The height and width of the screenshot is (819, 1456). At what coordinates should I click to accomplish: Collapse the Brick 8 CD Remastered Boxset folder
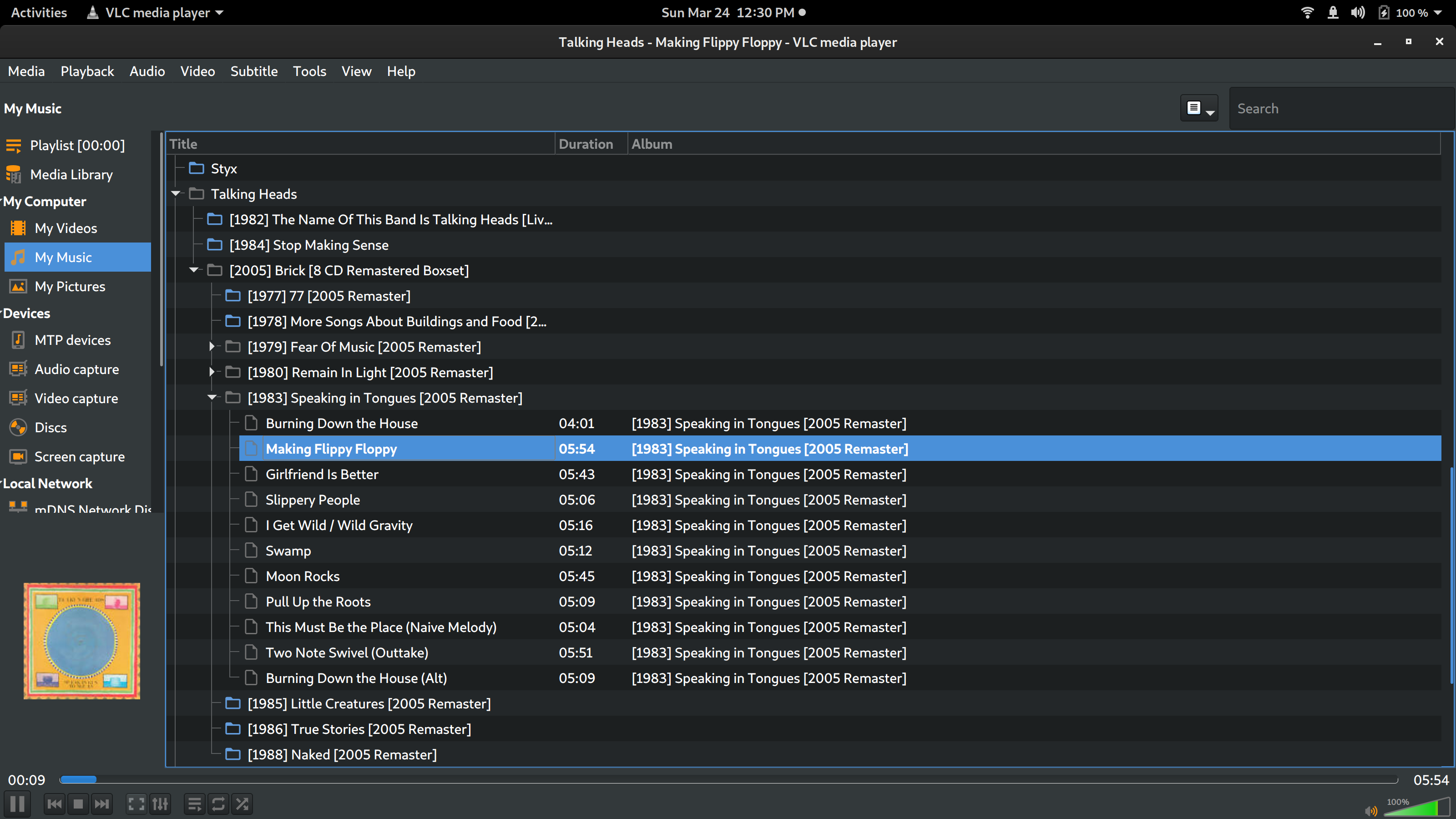(194, 270)
